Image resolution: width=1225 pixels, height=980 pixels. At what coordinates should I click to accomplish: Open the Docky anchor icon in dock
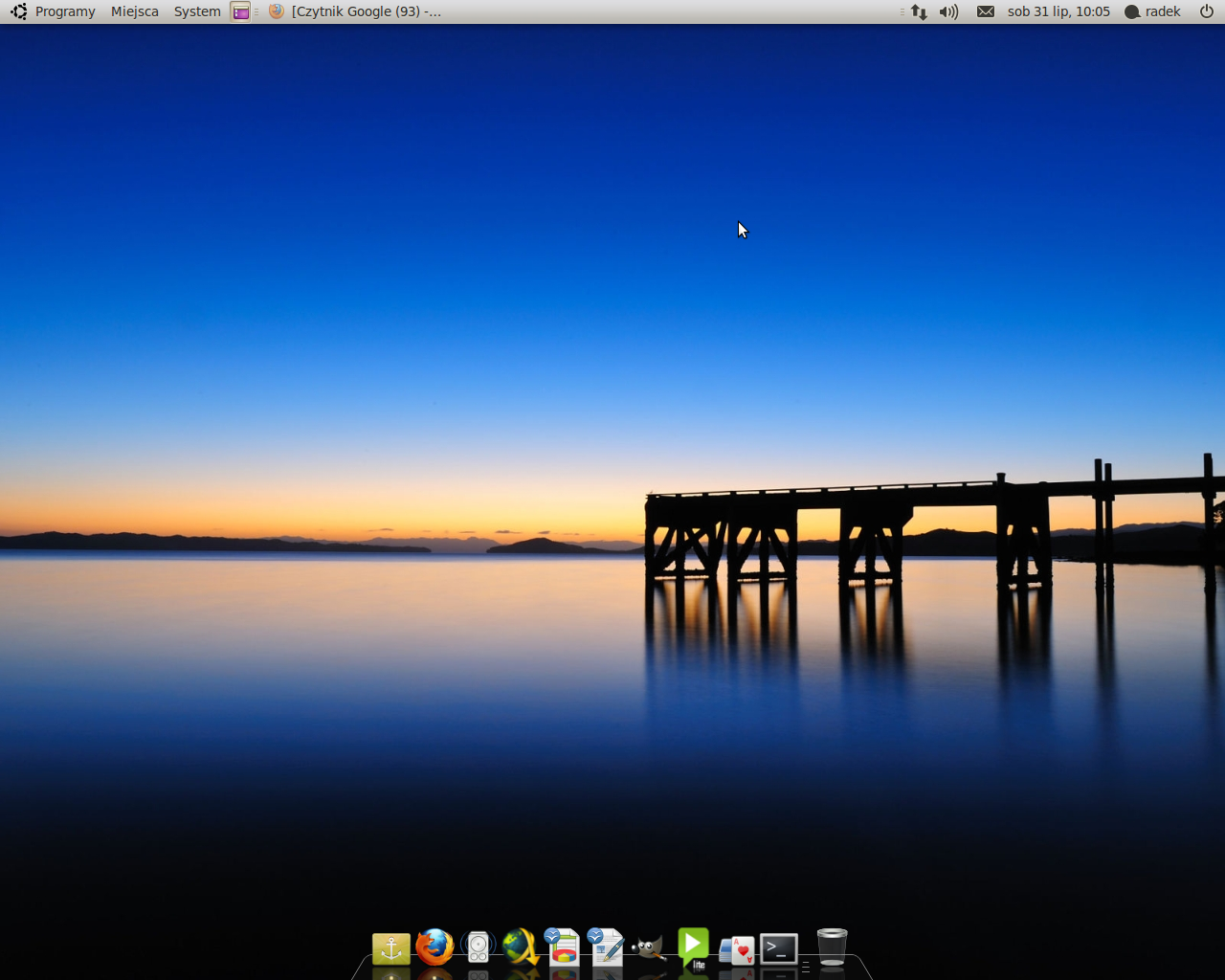point(390,948)
